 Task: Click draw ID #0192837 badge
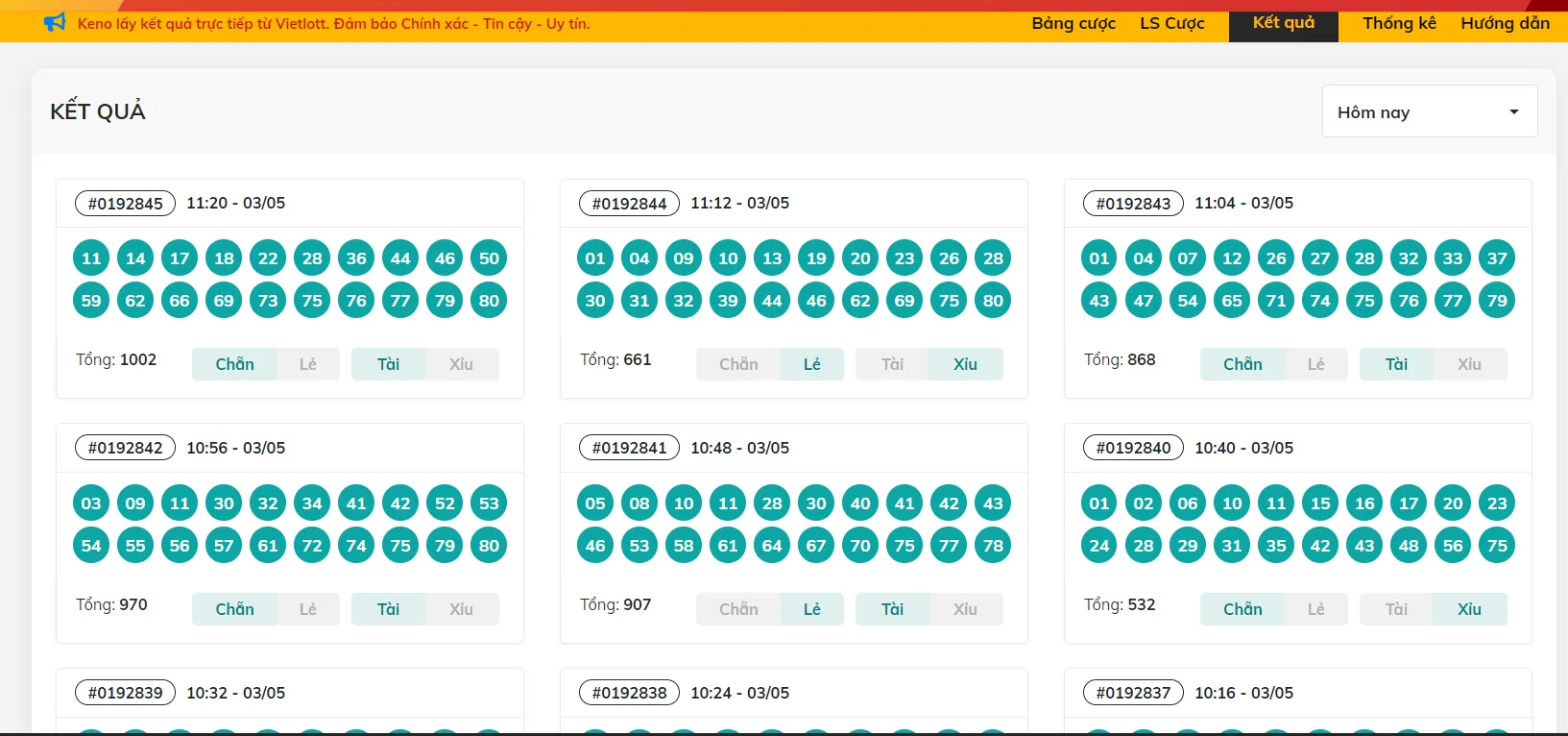(1134, 693)
